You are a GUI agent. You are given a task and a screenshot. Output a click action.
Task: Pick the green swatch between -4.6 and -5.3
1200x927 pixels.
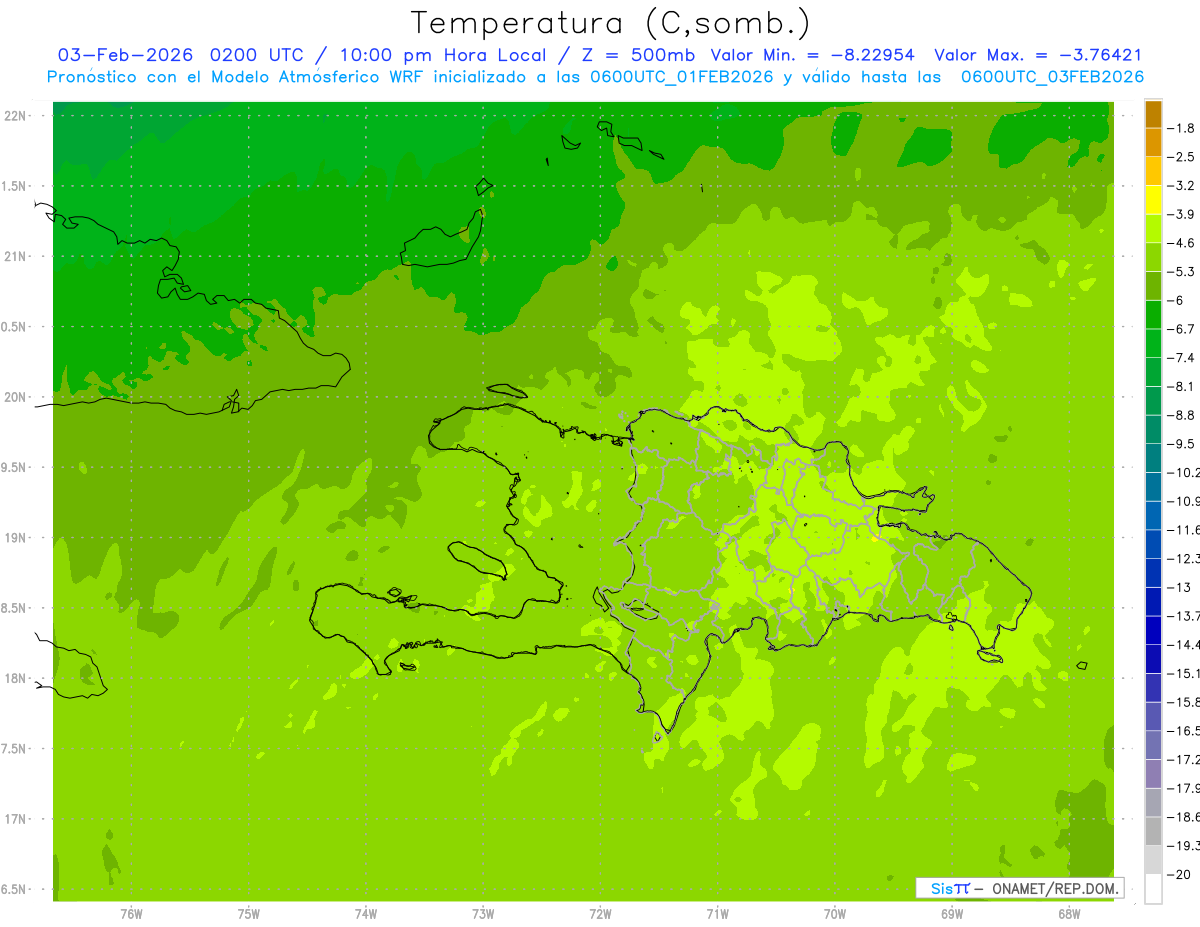coord(1153,257)
